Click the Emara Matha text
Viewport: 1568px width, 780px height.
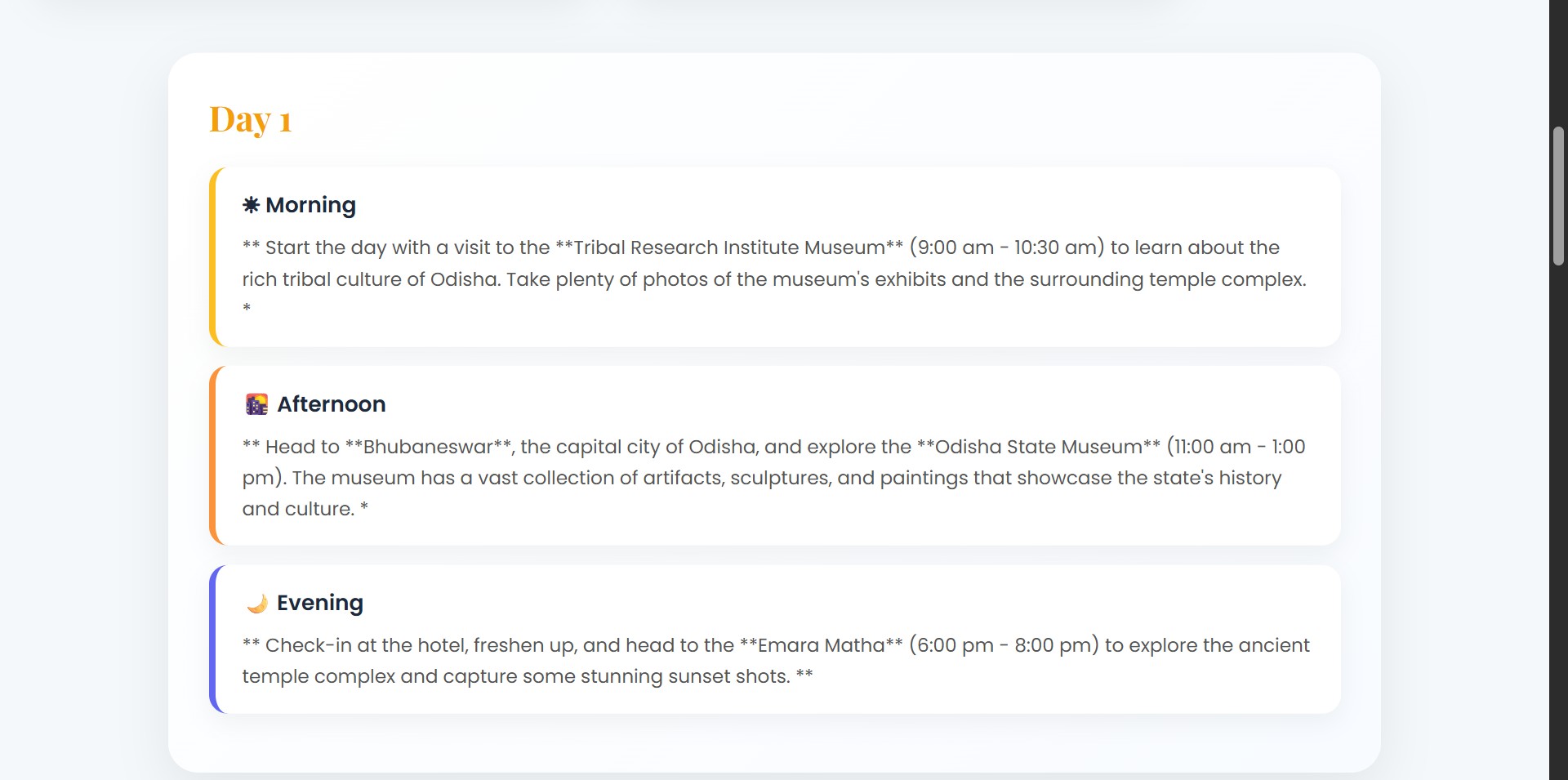click(821, 645)
